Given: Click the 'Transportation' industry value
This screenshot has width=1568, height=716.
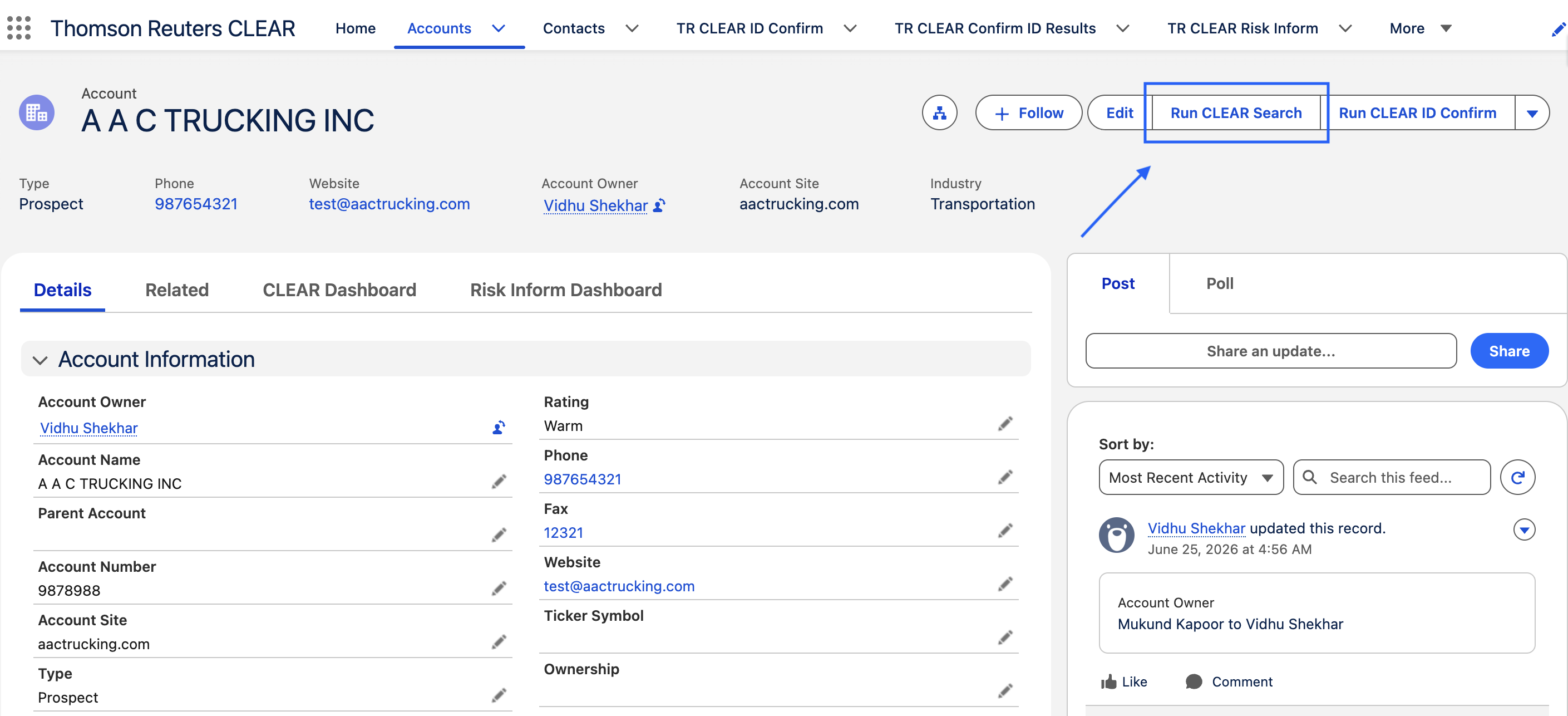Looking at the screenshot, I should 983,204.
